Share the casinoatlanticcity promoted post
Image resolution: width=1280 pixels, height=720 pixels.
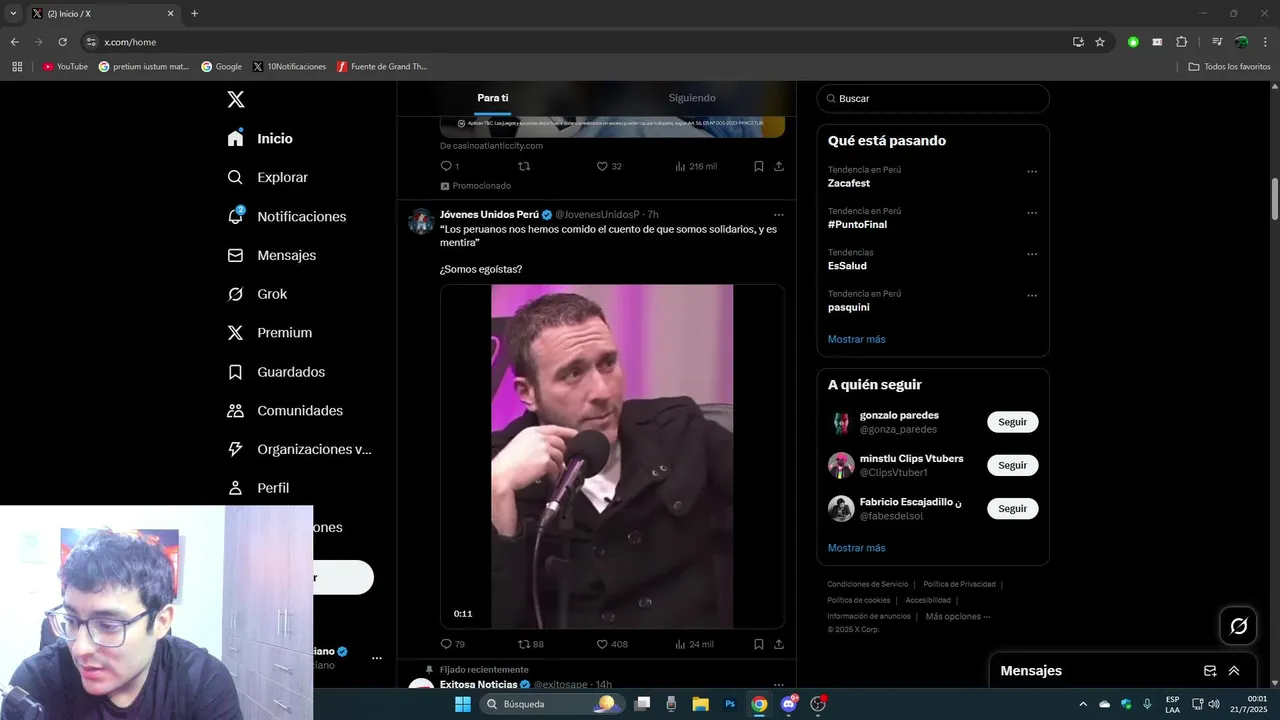pos(779,166)
